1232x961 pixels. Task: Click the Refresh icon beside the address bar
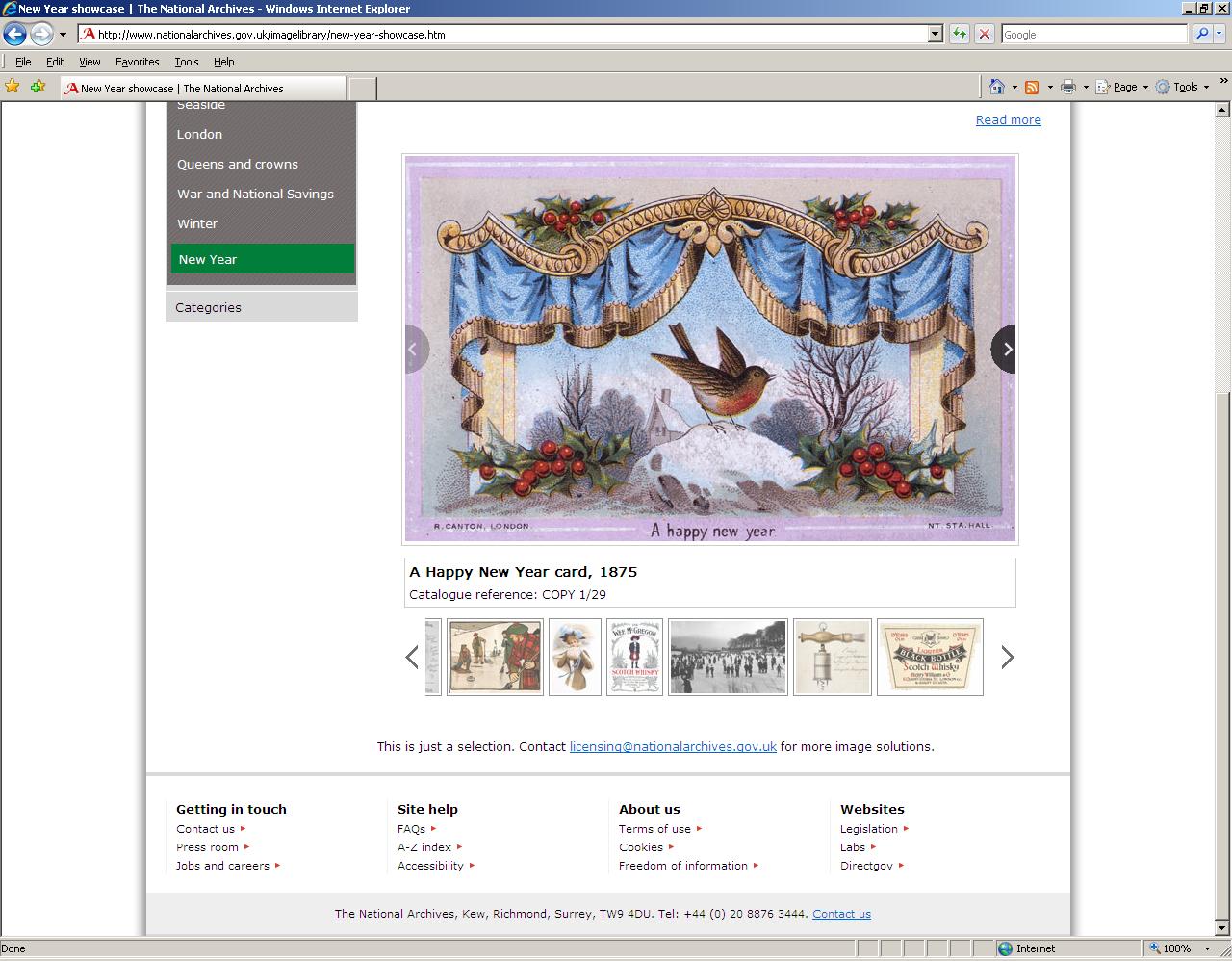[x=959, y=34]
